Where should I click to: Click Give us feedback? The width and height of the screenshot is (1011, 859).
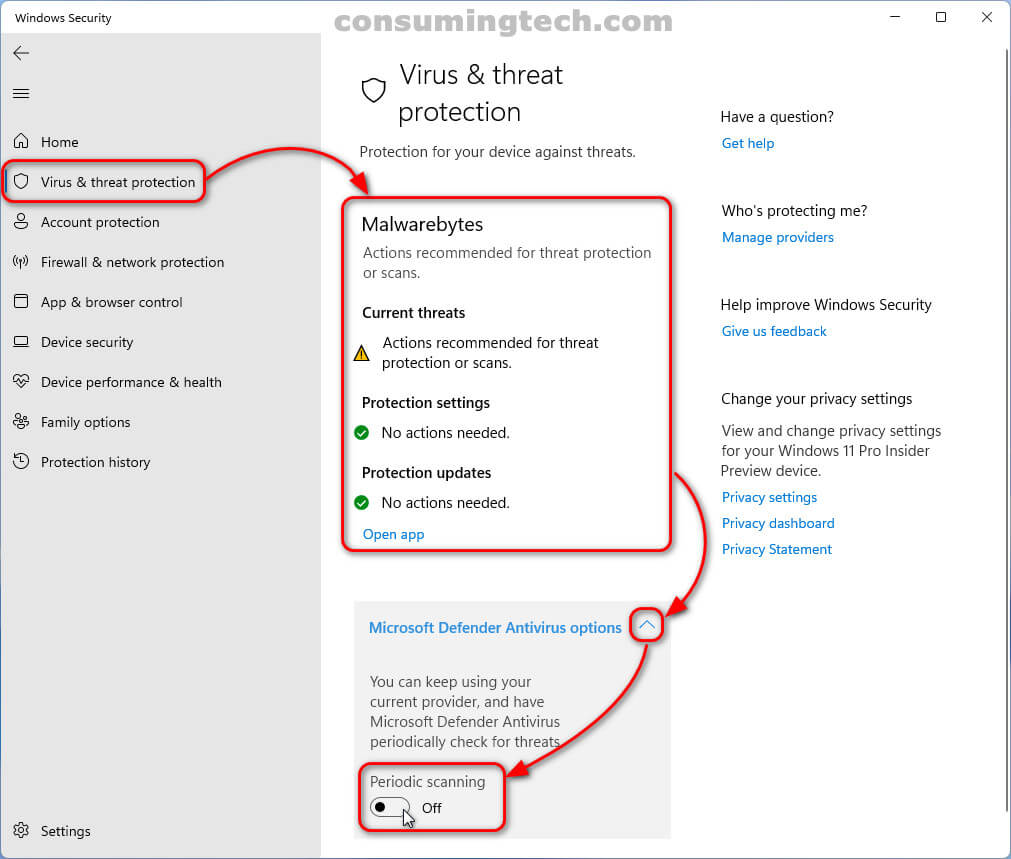coord(773,331)
